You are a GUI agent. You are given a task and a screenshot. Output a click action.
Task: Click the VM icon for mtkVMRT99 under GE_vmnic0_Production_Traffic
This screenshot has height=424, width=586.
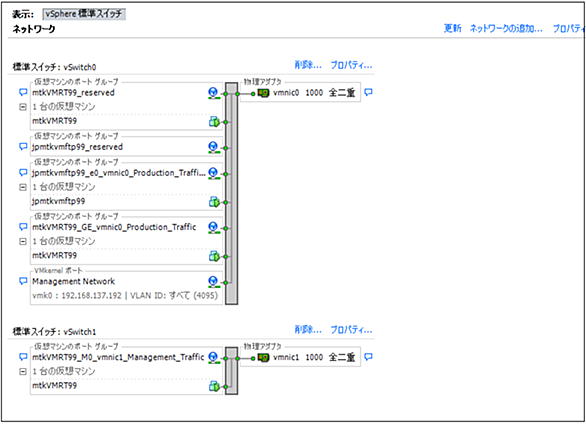tap(214, 256)
